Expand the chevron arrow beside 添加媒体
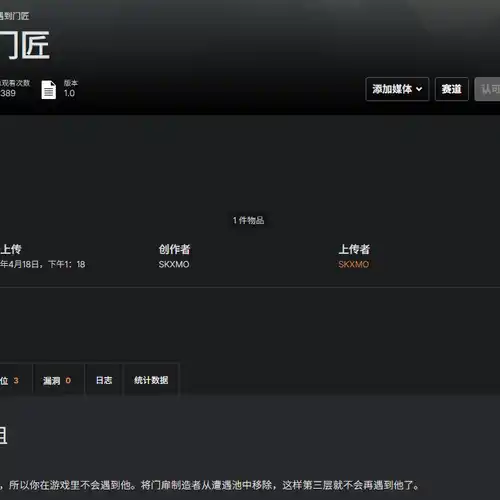The width and height of the screenshot is (500, 500). point(419,89)
